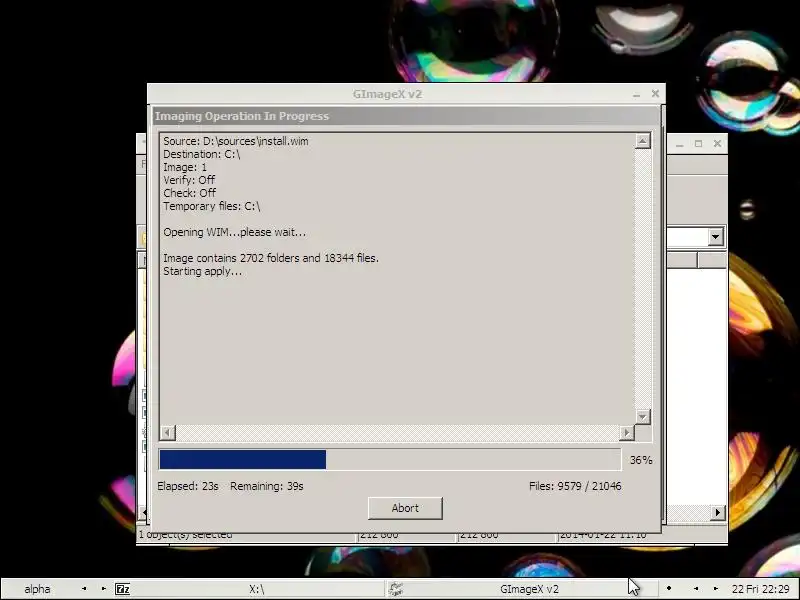The height and width of the screenshot is (600, 800).
Task: Minimize the background file manager window
Action: [x=680, y=144]
